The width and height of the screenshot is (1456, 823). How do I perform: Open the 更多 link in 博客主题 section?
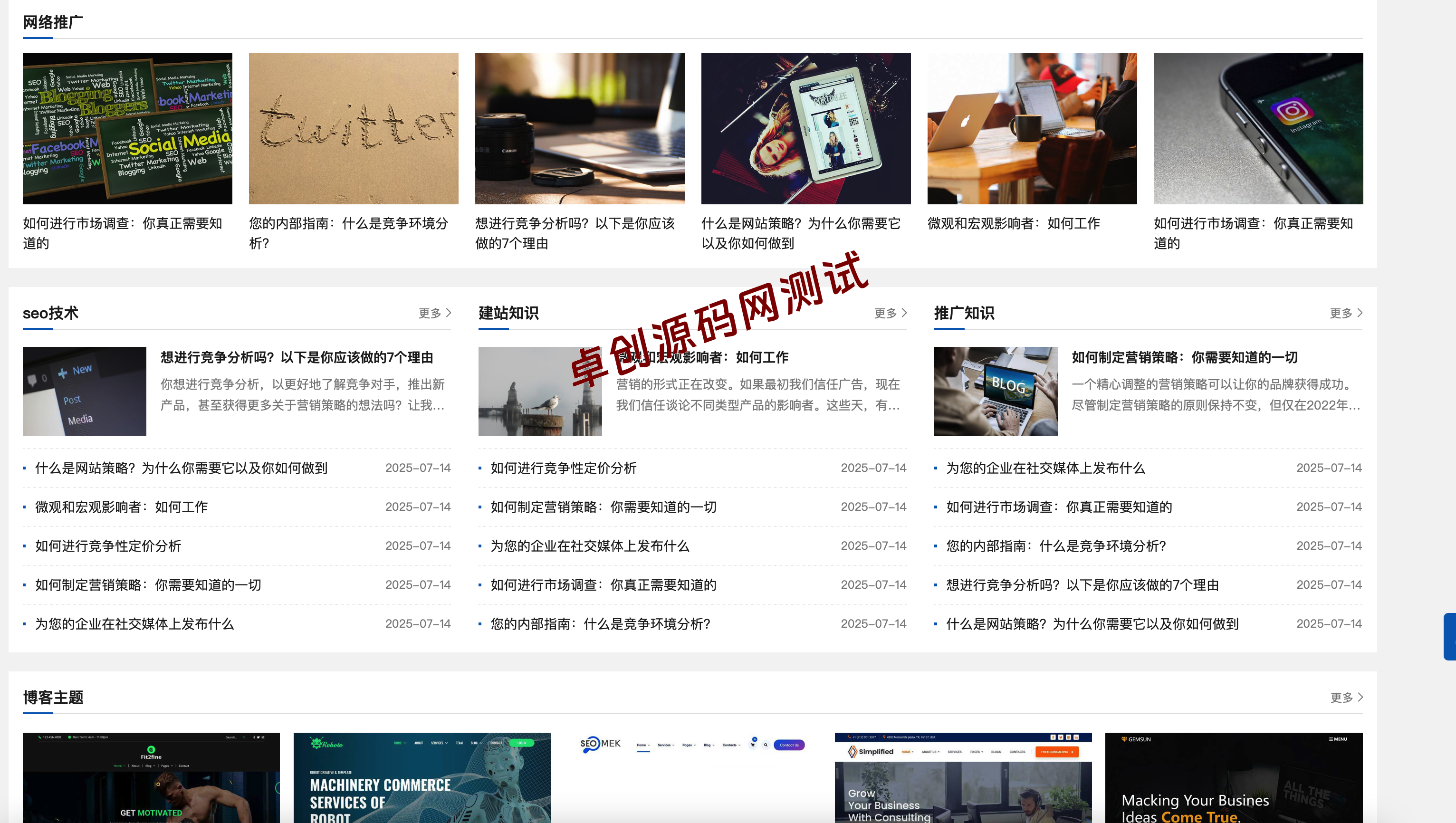[1346, 698]
